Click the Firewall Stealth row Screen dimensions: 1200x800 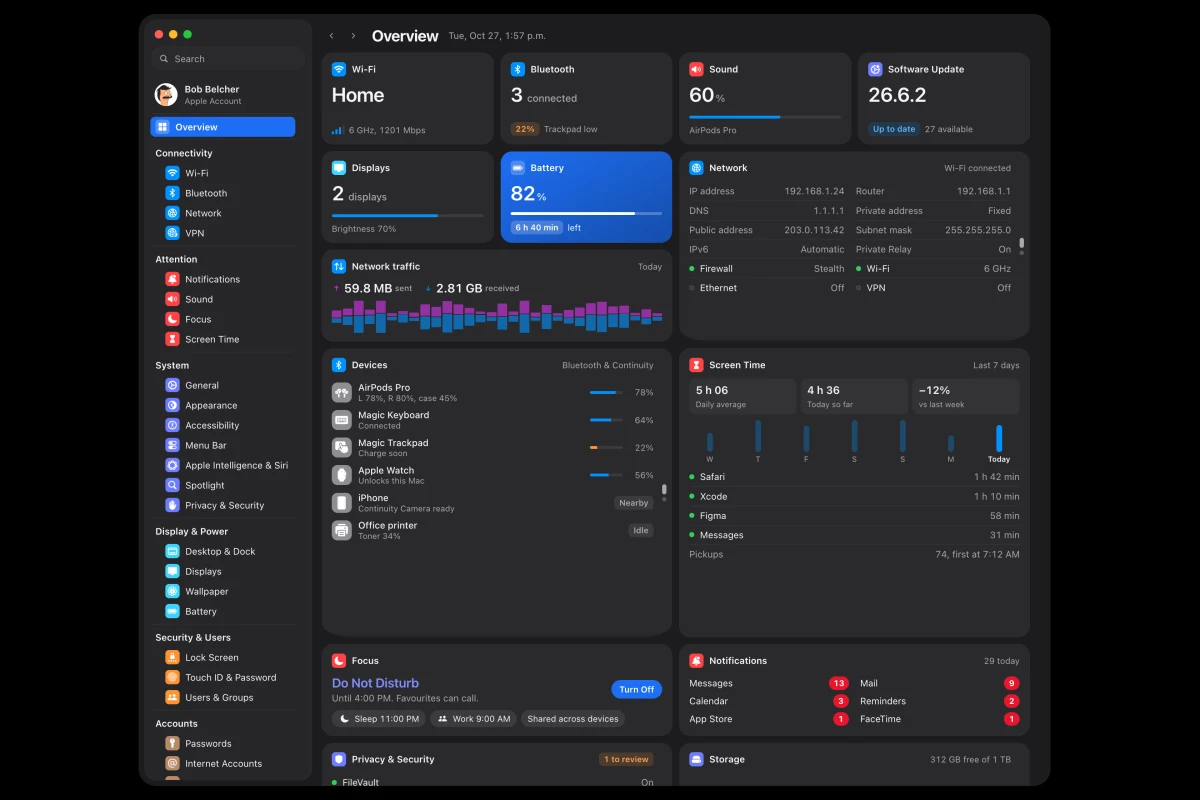pyautogui.click(x=767, y=269)
